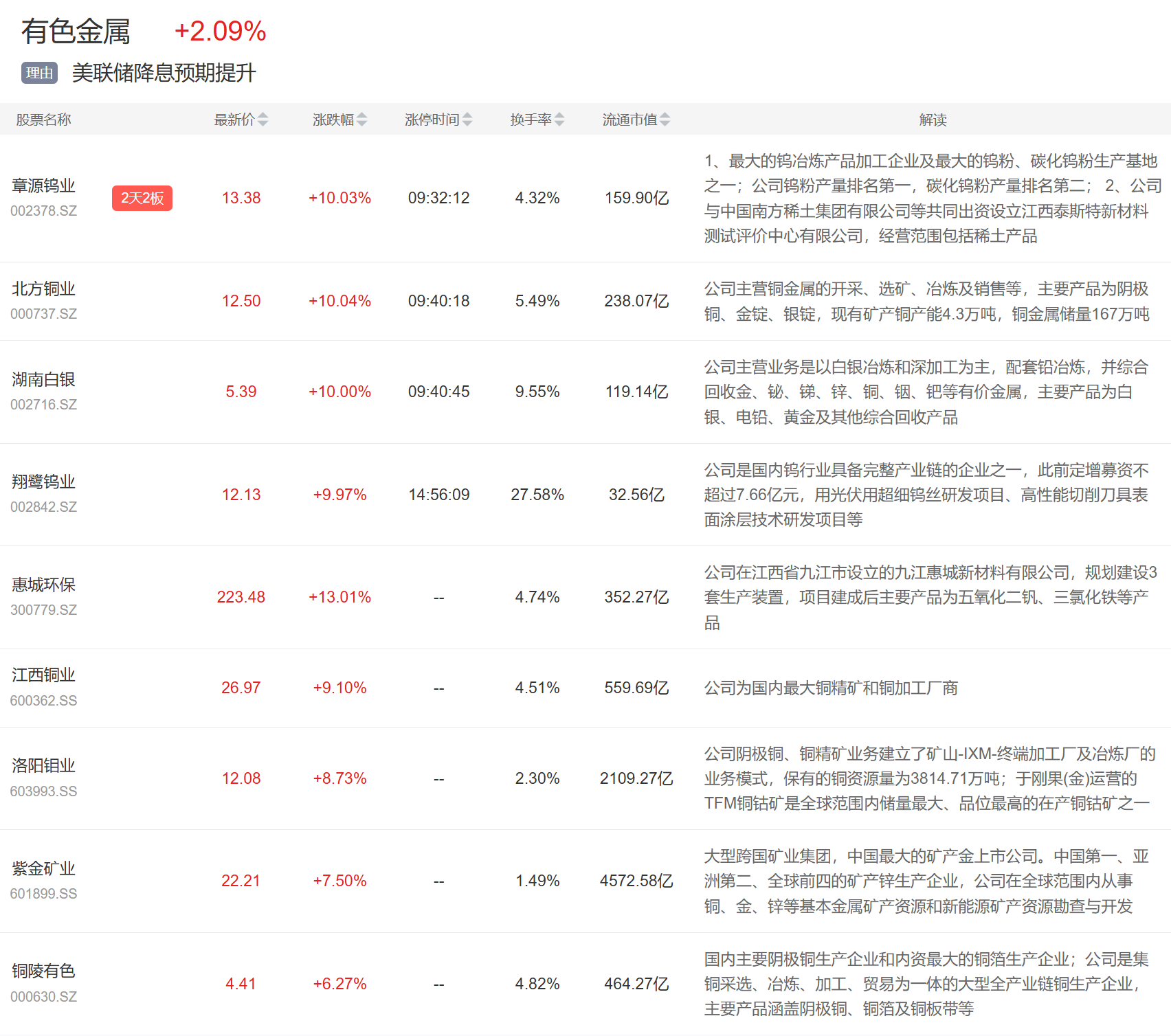This screenshot has width=1171, height=1036.
Task: Click the 解读 column header
Action: pos(933,120)
